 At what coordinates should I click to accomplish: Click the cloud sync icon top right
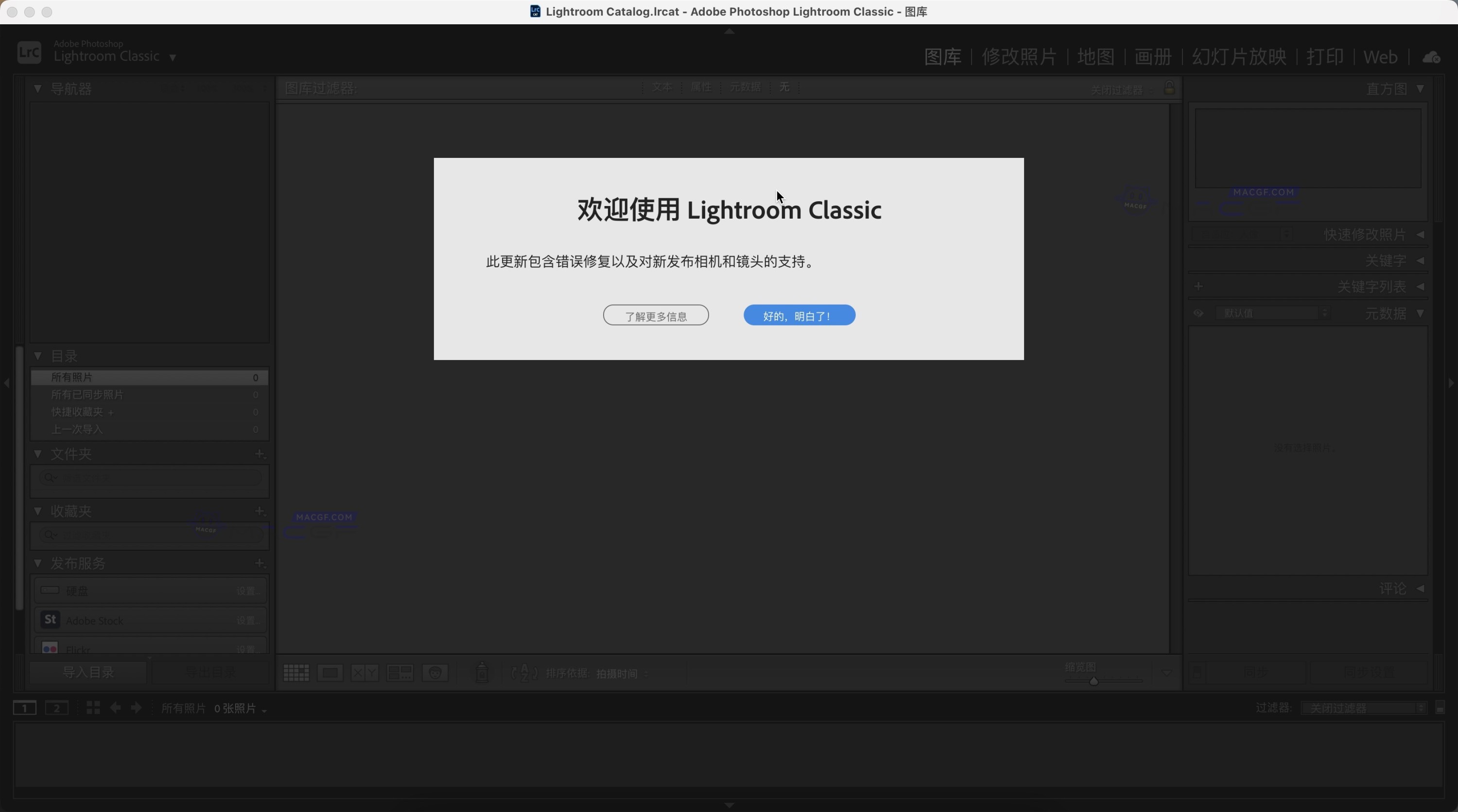point(1431,56)
